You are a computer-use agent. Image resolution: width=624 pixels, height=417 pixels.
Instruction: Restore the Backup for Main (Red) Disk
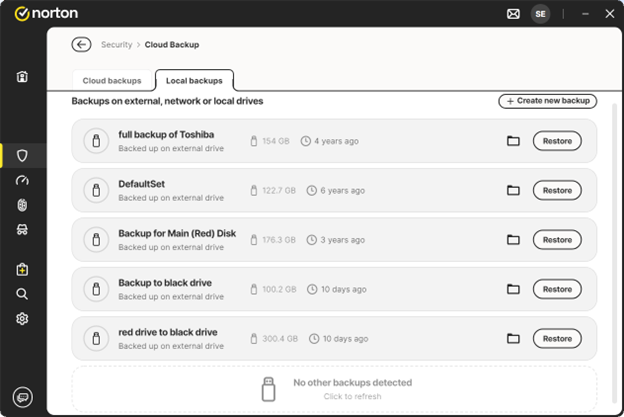pyautogui.click(x=557, y=240)
